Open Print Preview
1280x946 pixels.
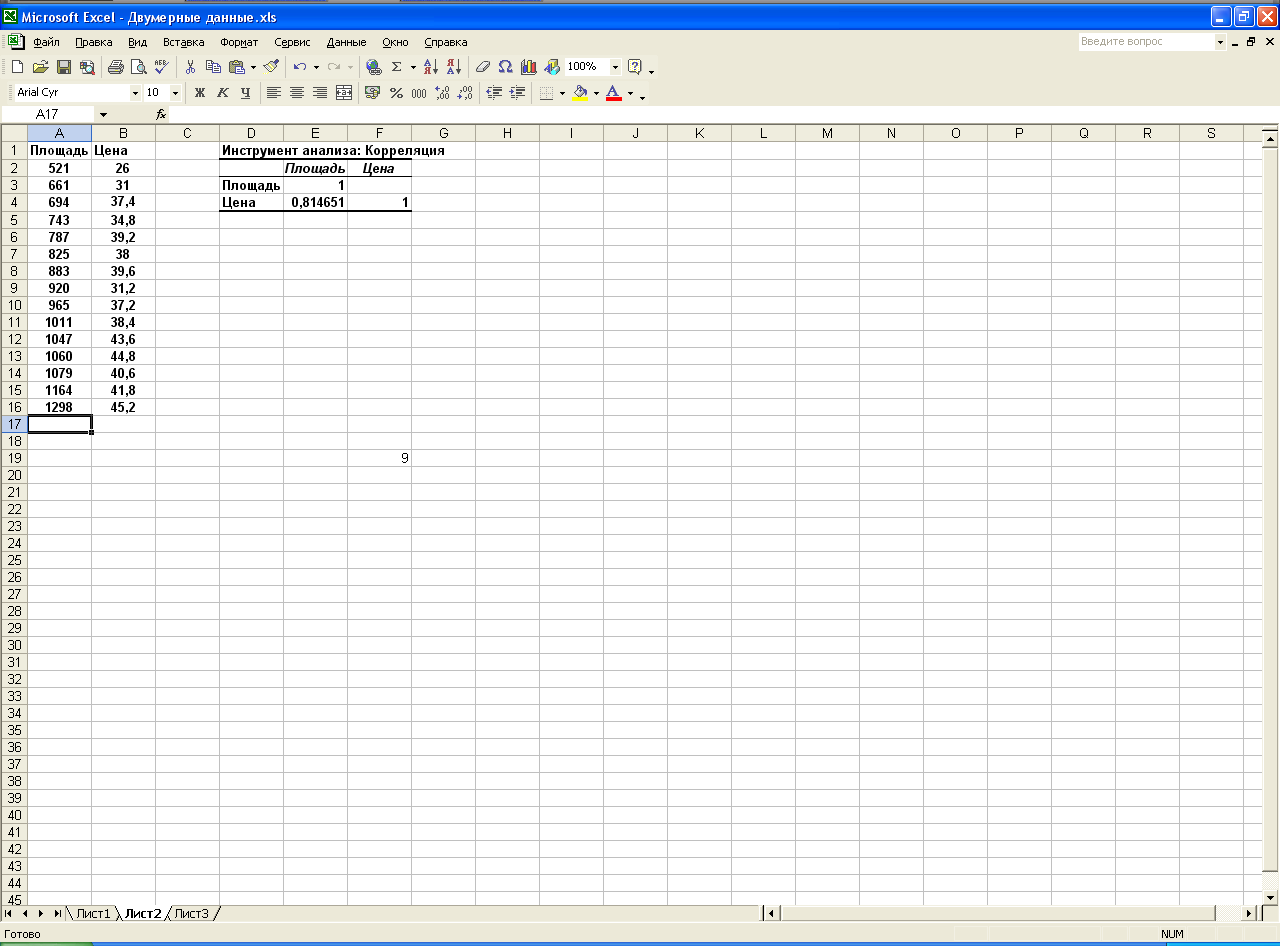[138, 67]
